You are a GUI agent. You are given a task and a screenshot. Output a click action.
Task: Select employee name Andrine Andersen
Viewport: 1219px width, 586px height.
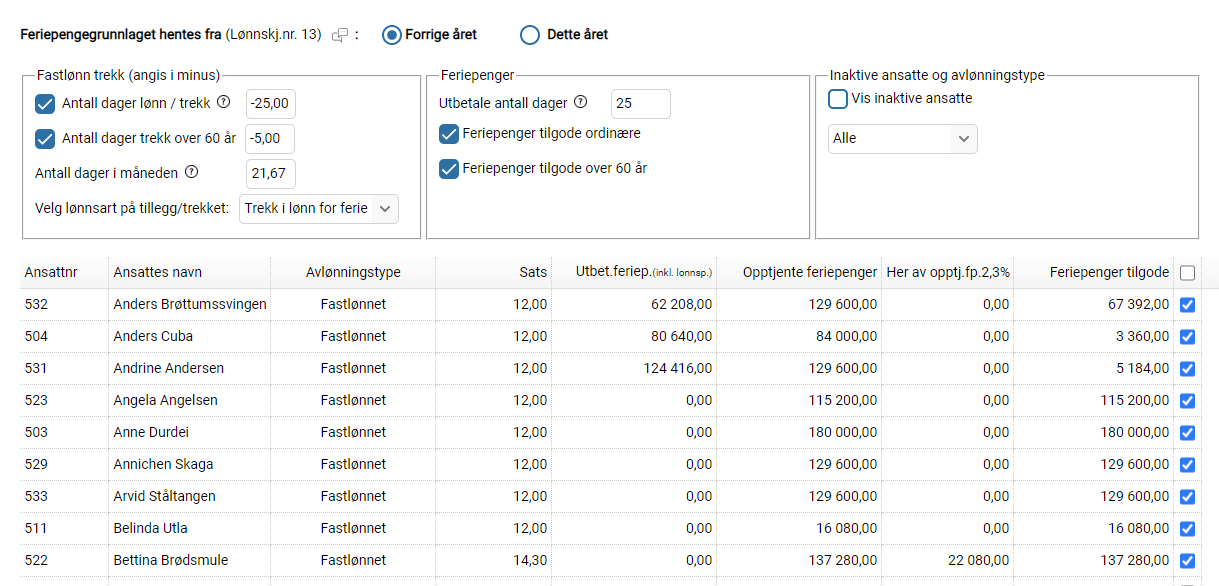[x=169, y=368]
